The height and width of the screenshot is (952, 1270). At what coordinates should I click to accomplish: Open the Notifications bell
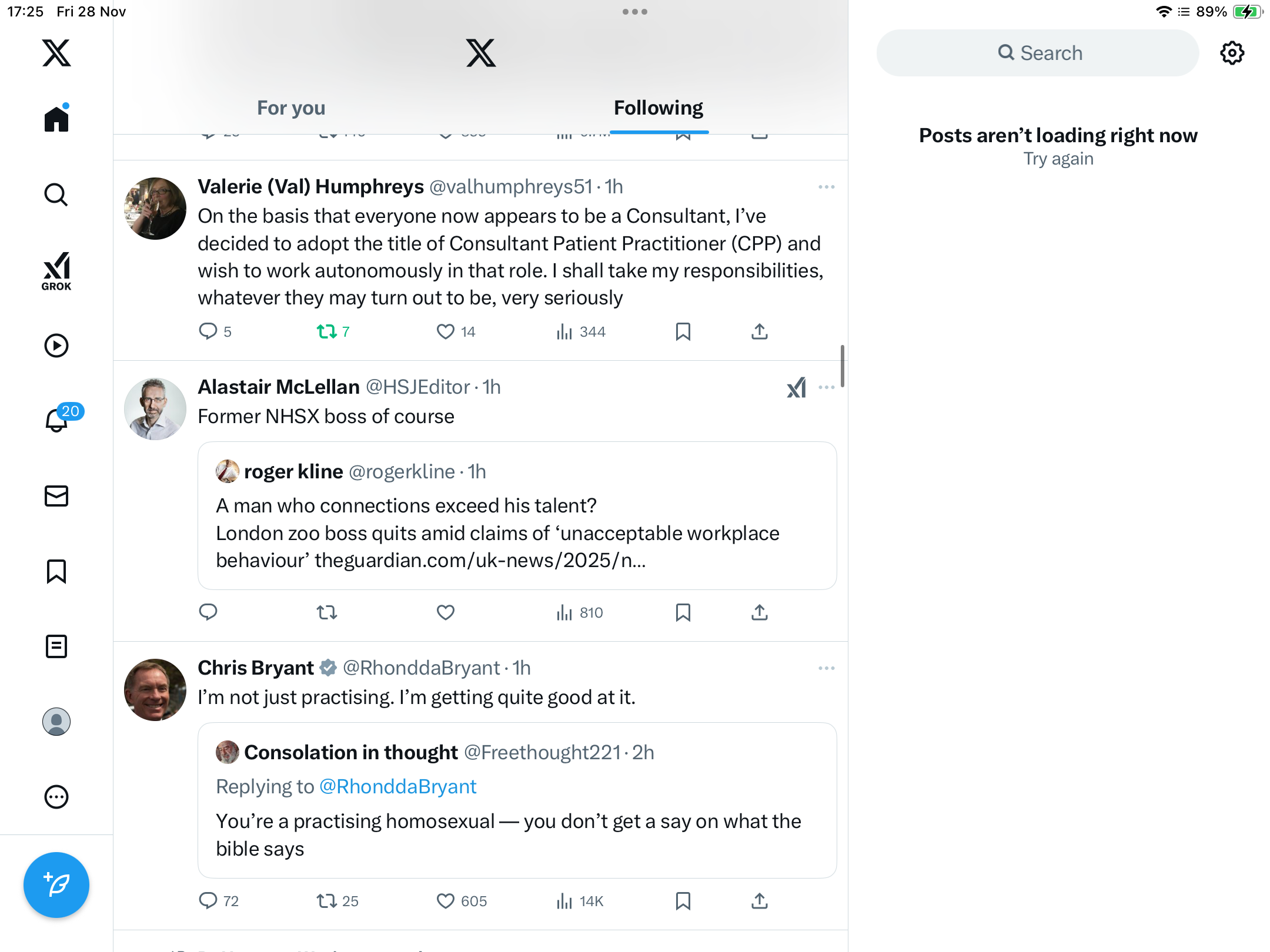pyautogui.click(x=56, y=420)
